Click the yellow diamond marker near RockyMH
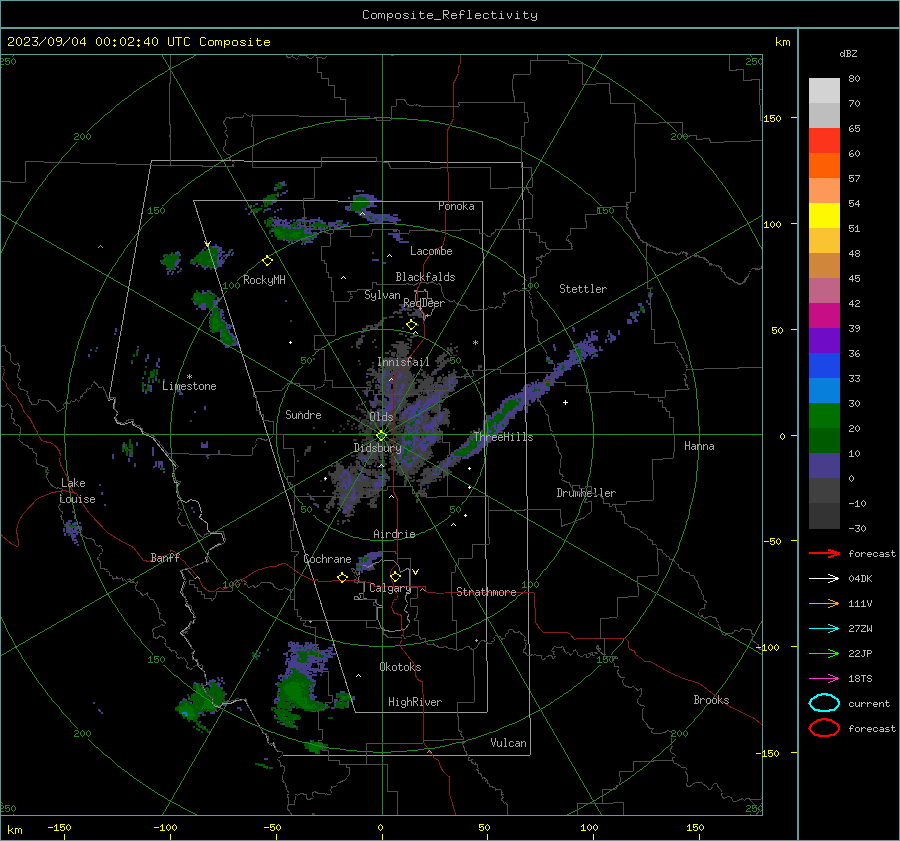The height and width of the screenshot is (841, 900). (x=267, y=261)
